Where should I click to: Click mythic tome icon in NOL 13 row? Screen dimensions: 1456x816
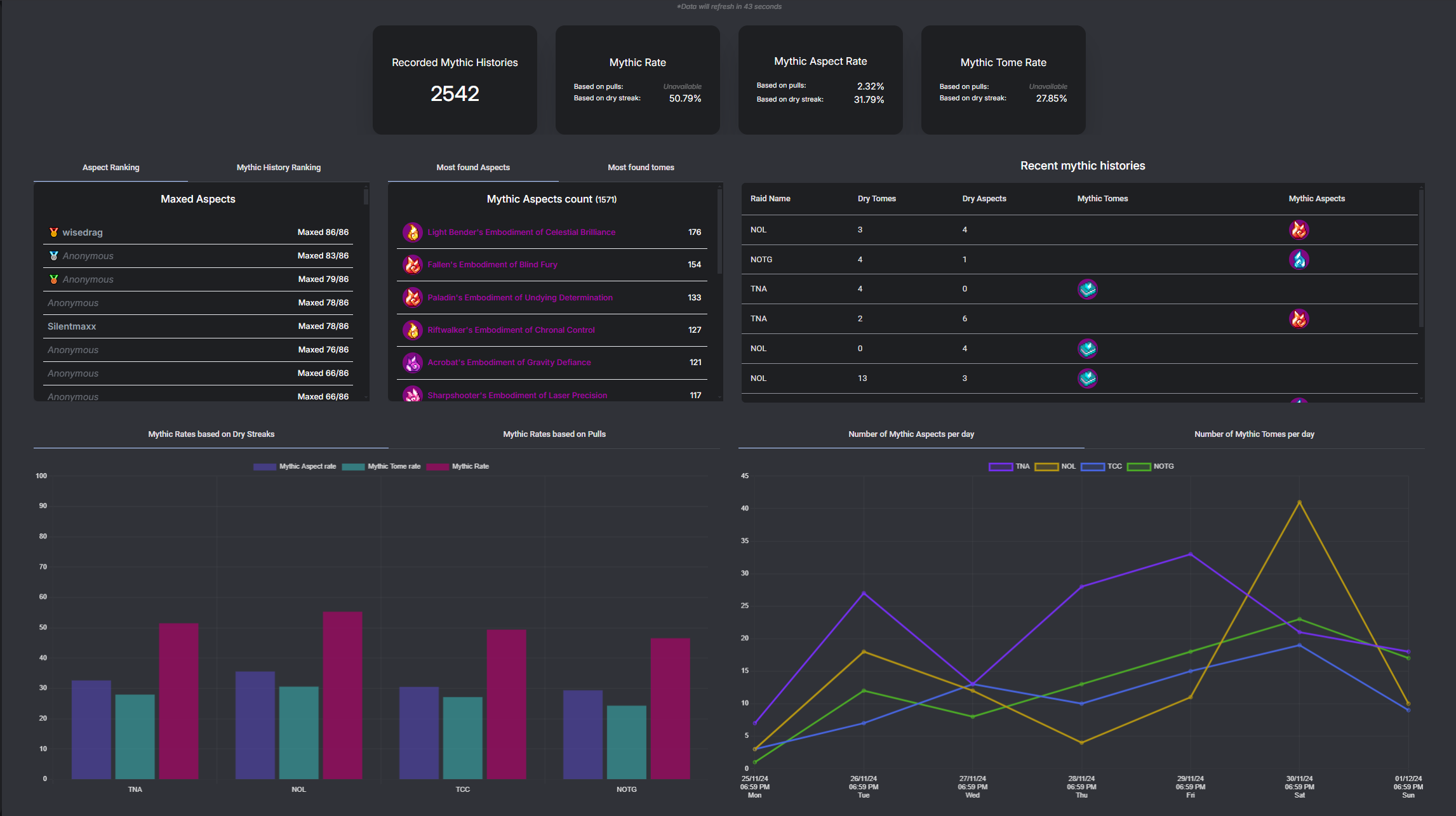click(x=1087, y=378)
